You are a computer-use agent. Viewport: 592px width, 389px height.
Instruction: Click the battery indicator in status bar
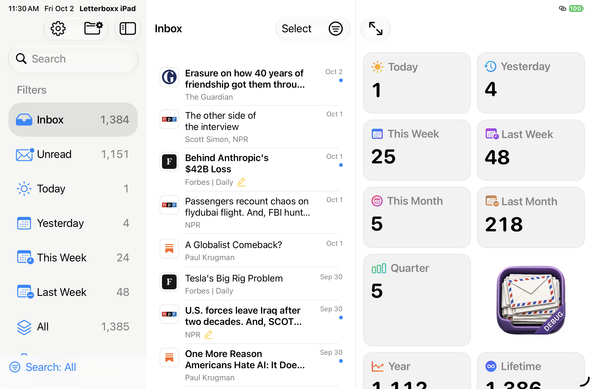576,8
